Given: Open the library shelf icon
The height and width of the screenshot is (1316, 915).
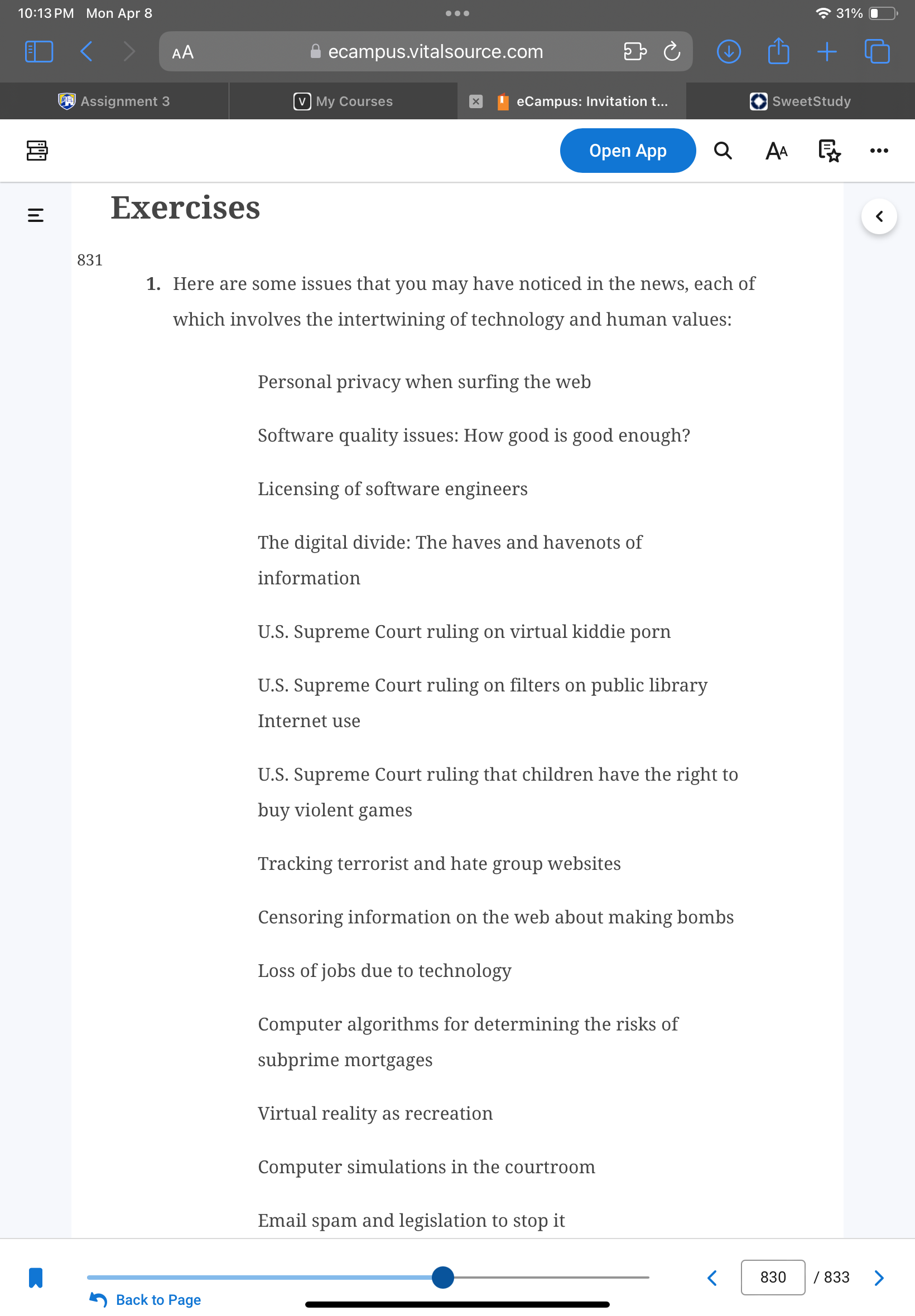Looking at the screenshot, I should click(37, 151).
